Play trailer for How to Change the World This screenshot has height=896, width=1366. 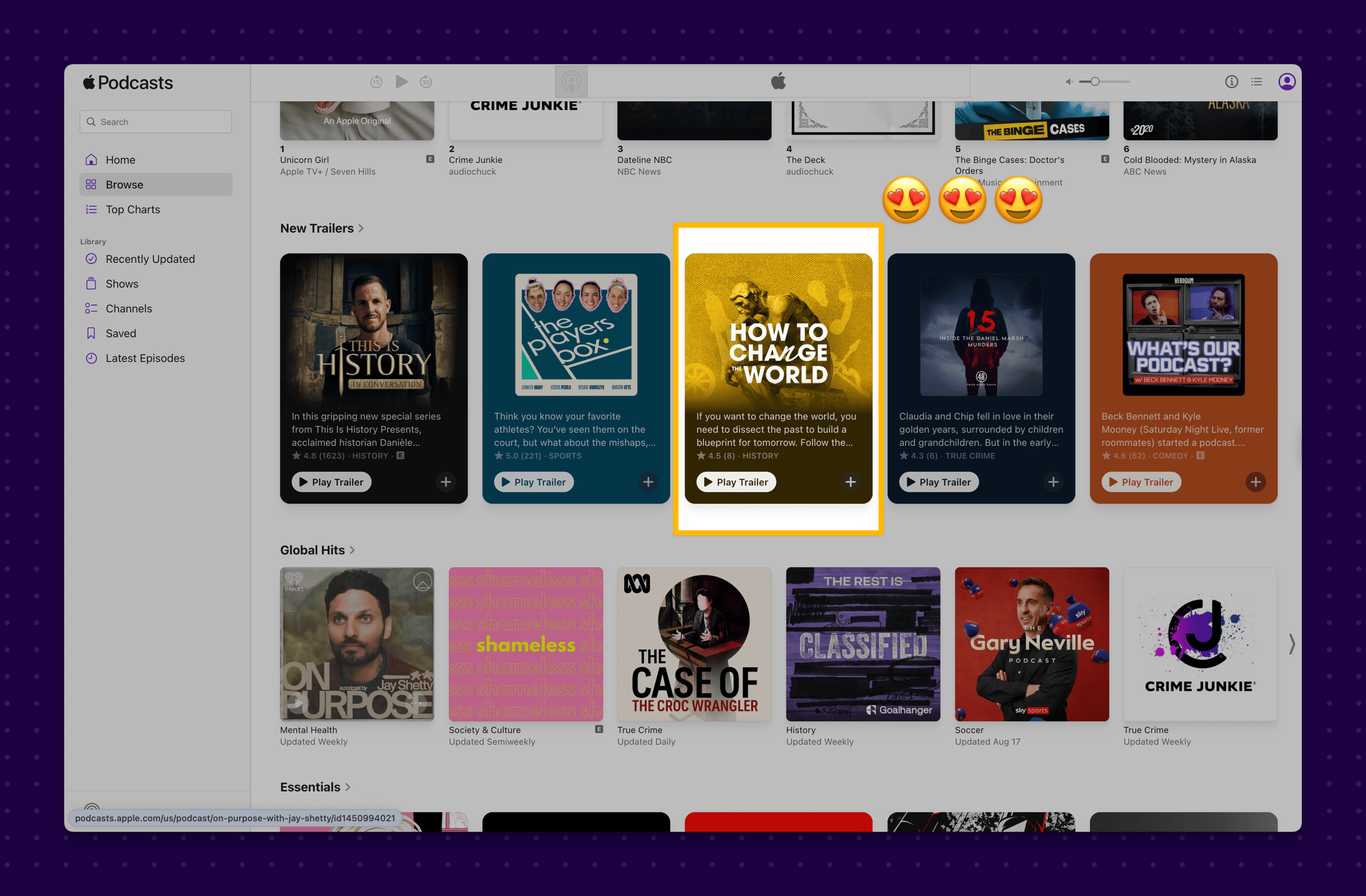click(737, 482)
